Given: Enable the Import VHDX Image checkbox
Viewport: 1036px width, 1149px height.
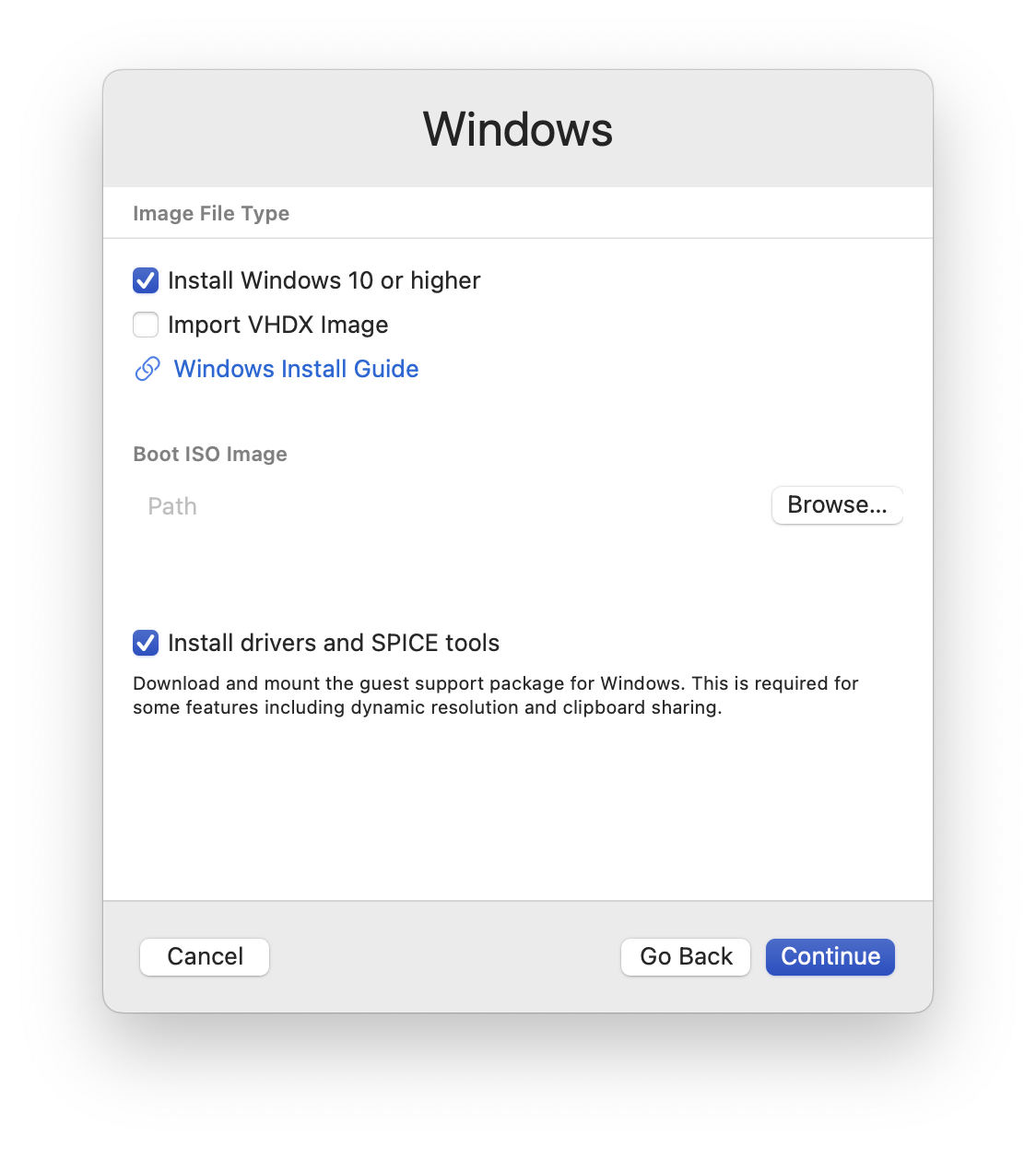Looking at the screenshot, I should point(146,325).
